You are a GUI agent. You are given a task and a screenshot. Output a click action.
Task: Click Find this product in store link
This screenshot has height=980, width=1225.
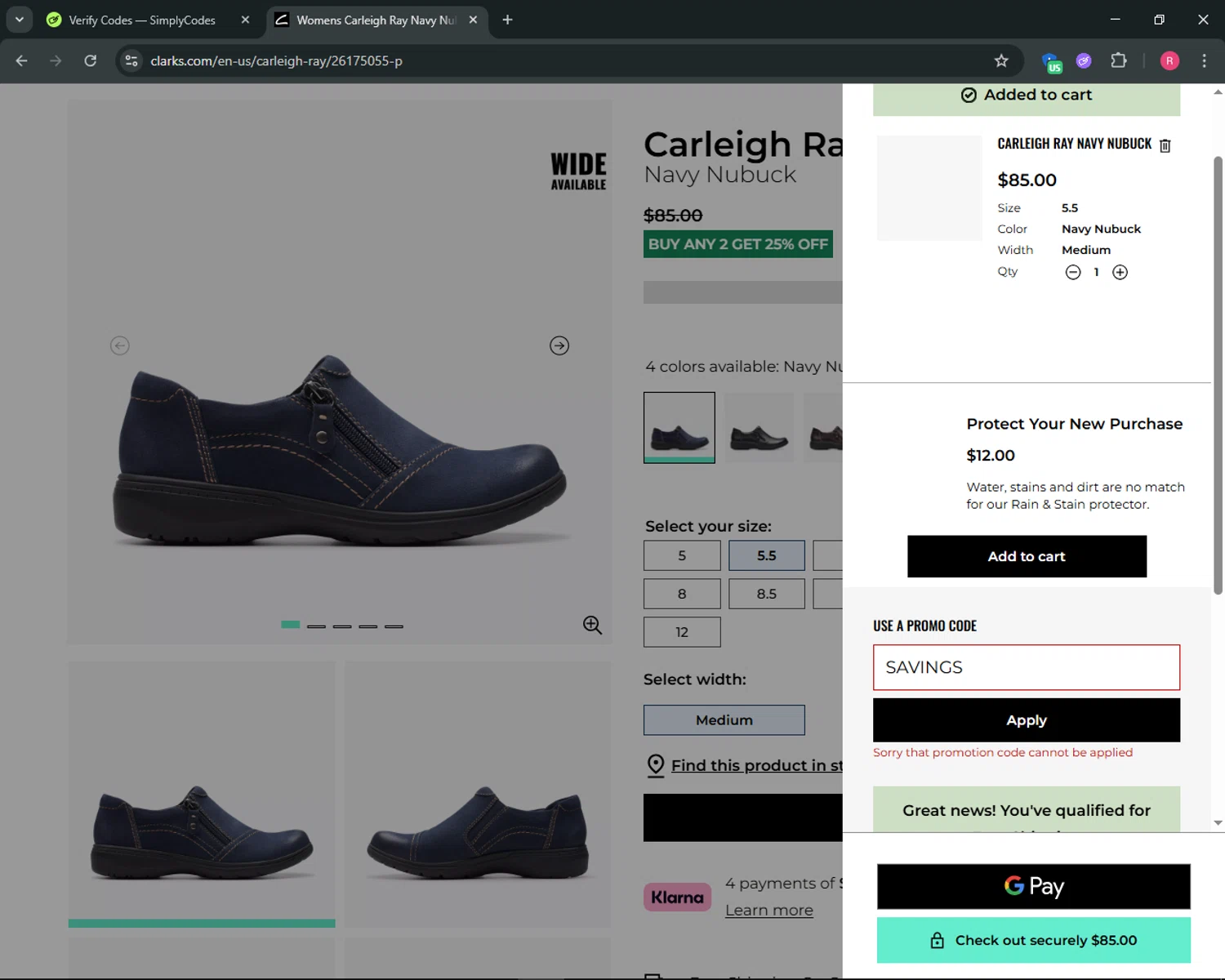(756, 765)
